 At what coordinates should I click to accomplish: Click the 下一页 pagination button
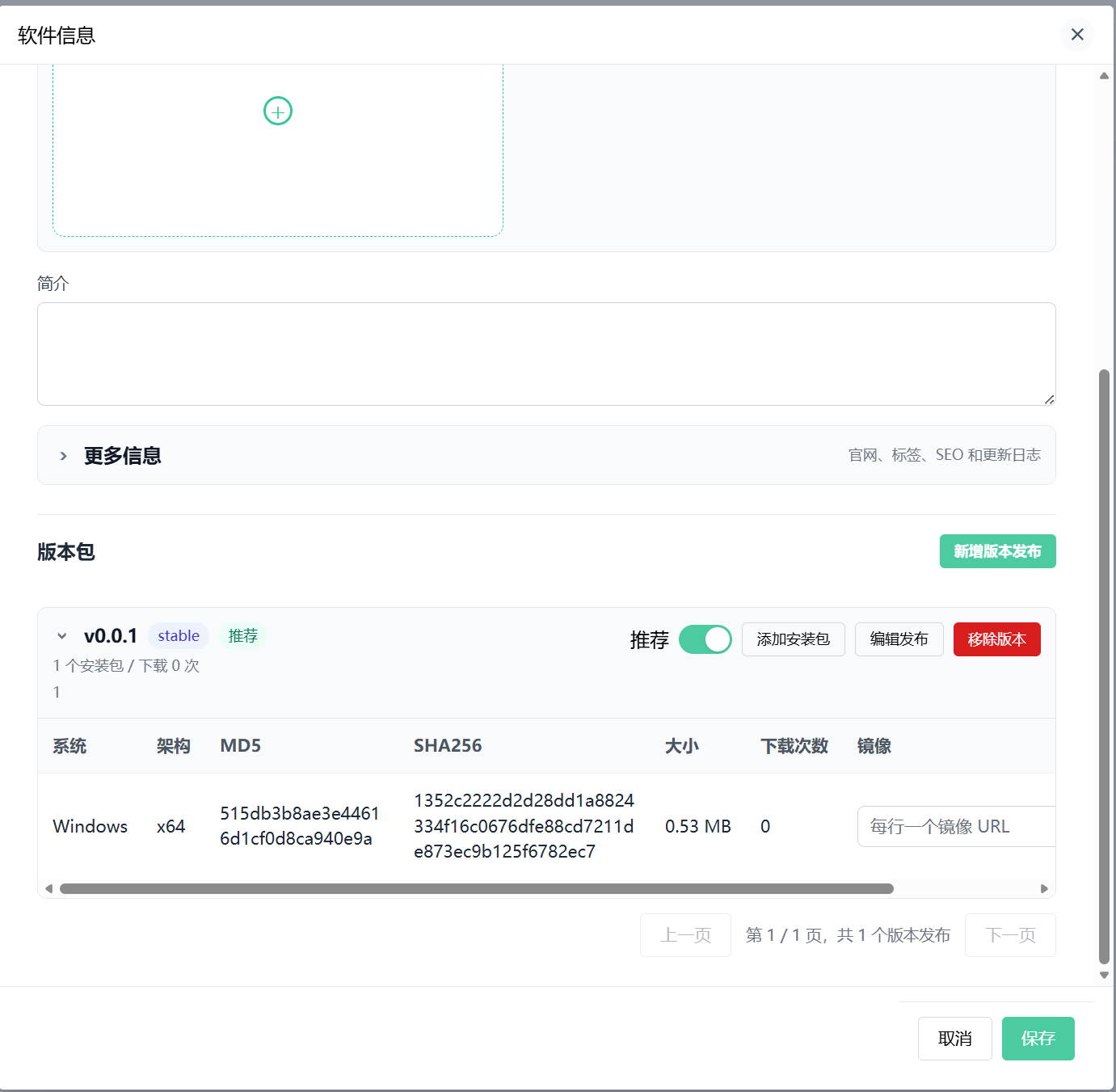point(1010,935)
